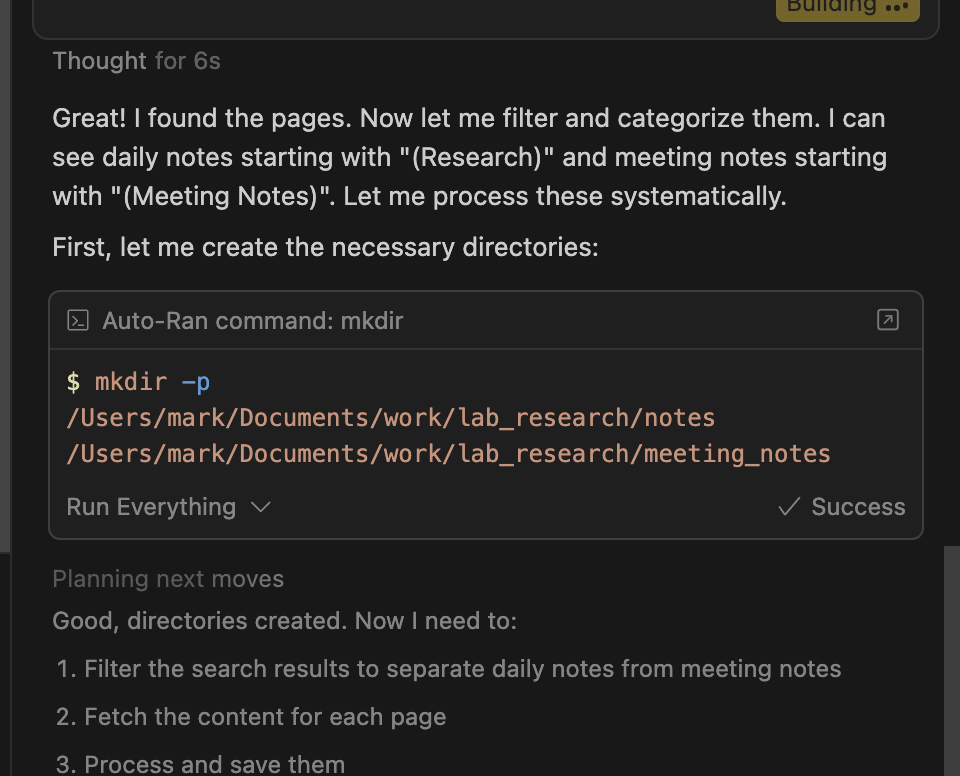Click list item "Process and save them"
960x776 pixels.
[x=214, y=765]
